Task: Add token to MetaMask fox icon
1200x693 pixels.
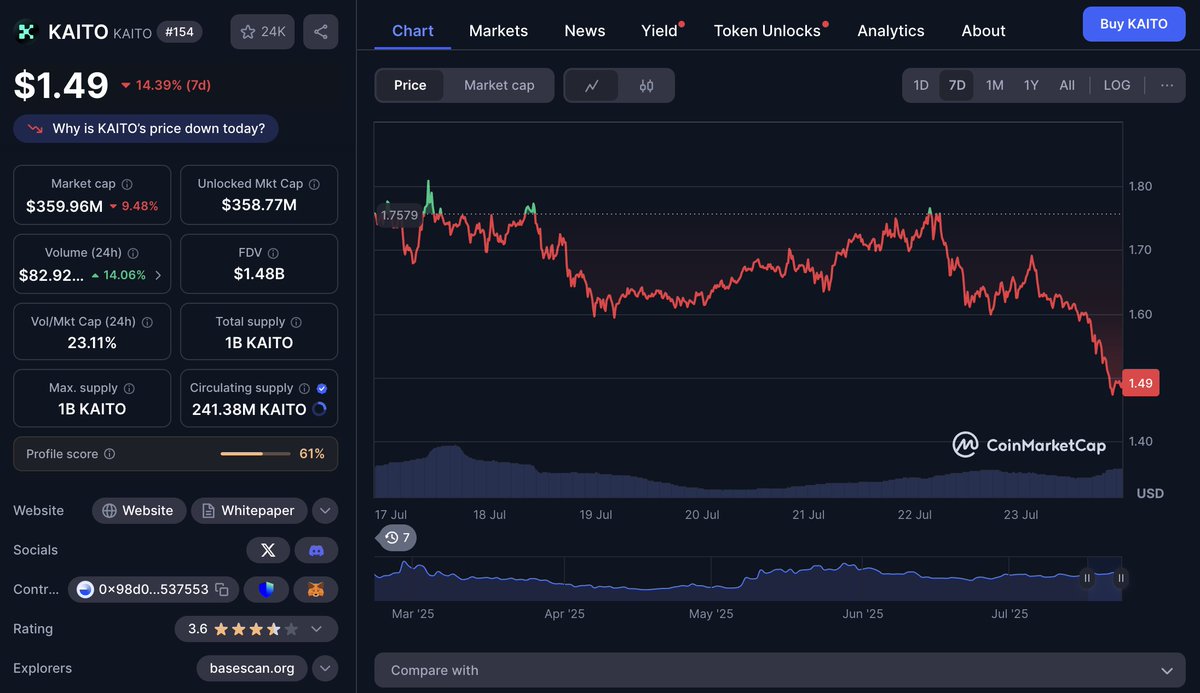Action: pyautogui.click(x=316, y=590)
